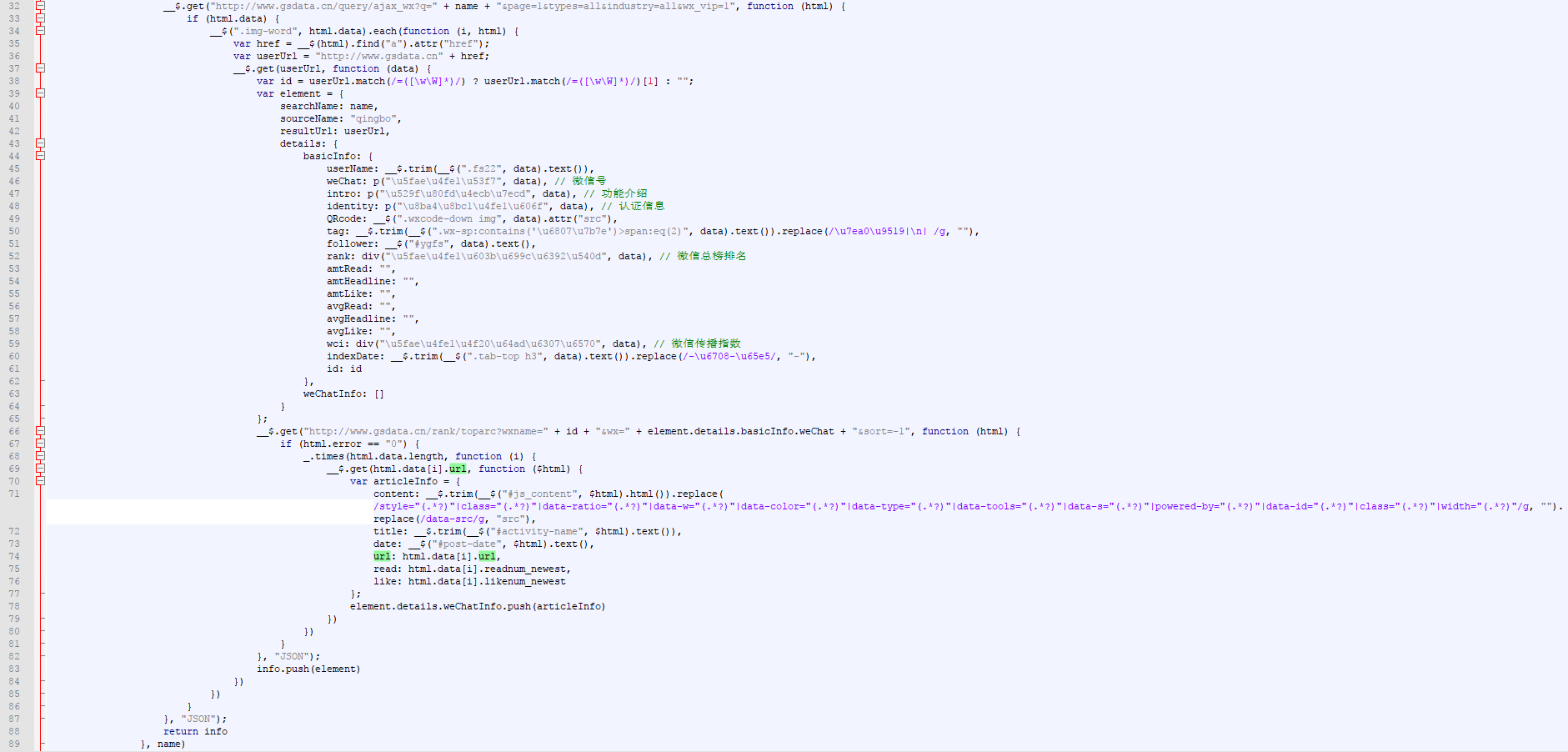Select line number 47 in the margin

point(14,193)
